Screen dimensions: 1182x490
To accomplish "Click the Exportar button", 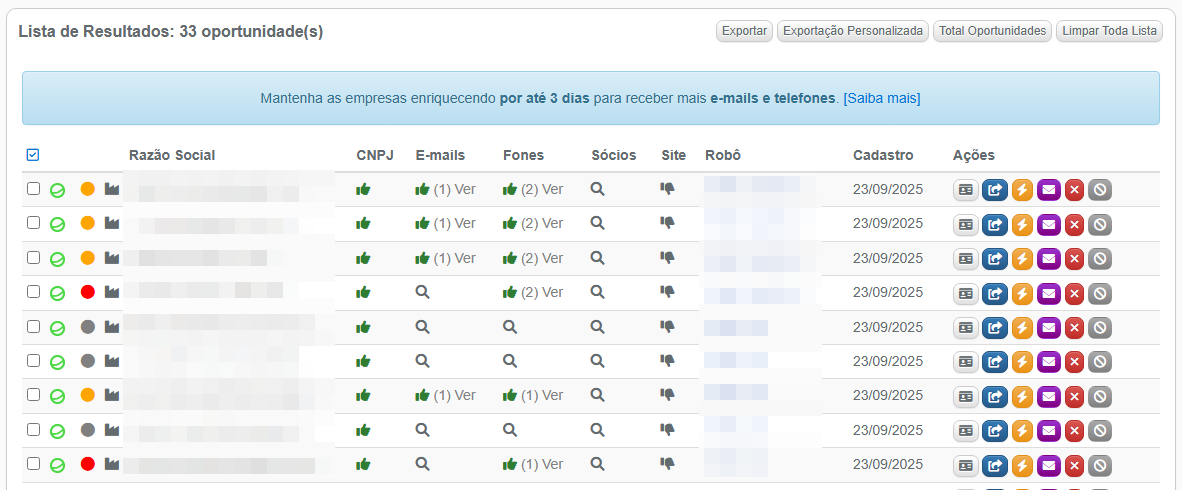I will 744,31.
